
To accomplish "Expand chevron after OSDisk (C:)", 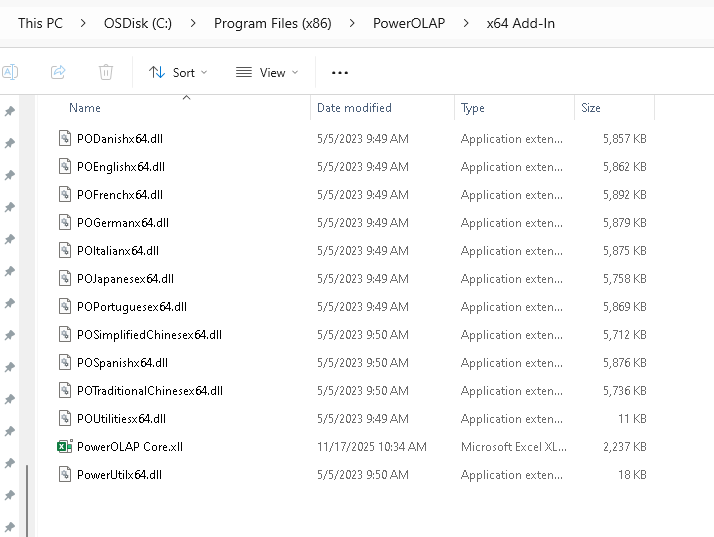I will tap(193, 23).
